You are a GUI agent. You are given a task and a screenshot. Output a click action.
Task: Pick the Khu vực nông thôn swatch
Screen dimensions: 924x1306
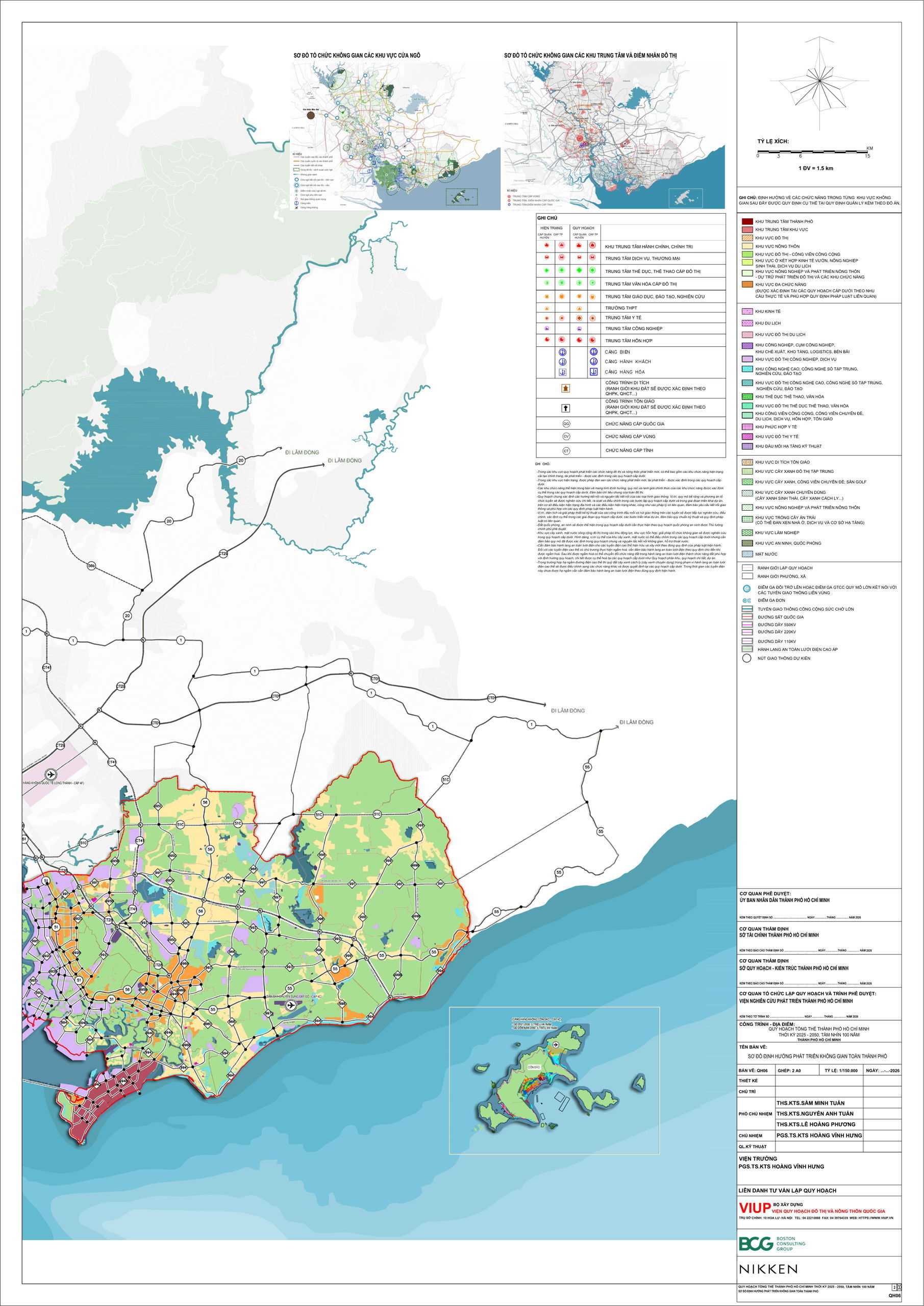point(747,246)
